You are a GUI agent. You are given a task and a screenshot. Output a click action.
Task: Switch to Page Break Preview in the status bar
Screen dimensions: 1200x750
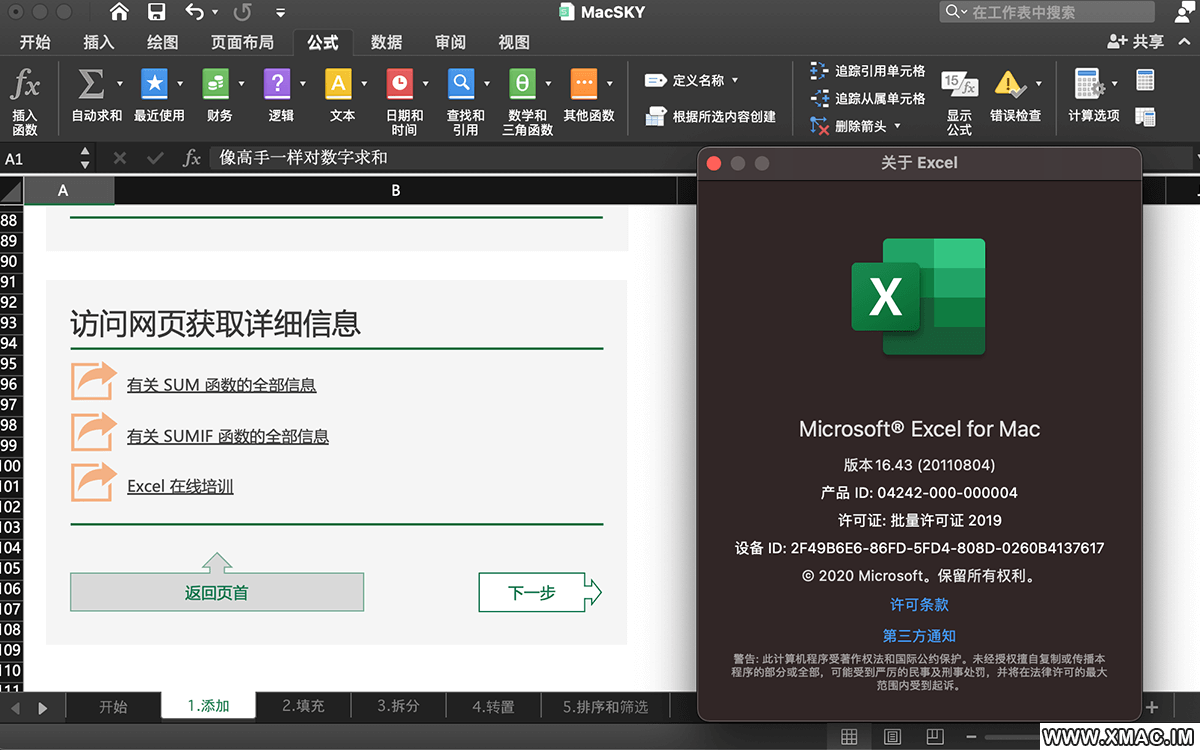(934, 737)
